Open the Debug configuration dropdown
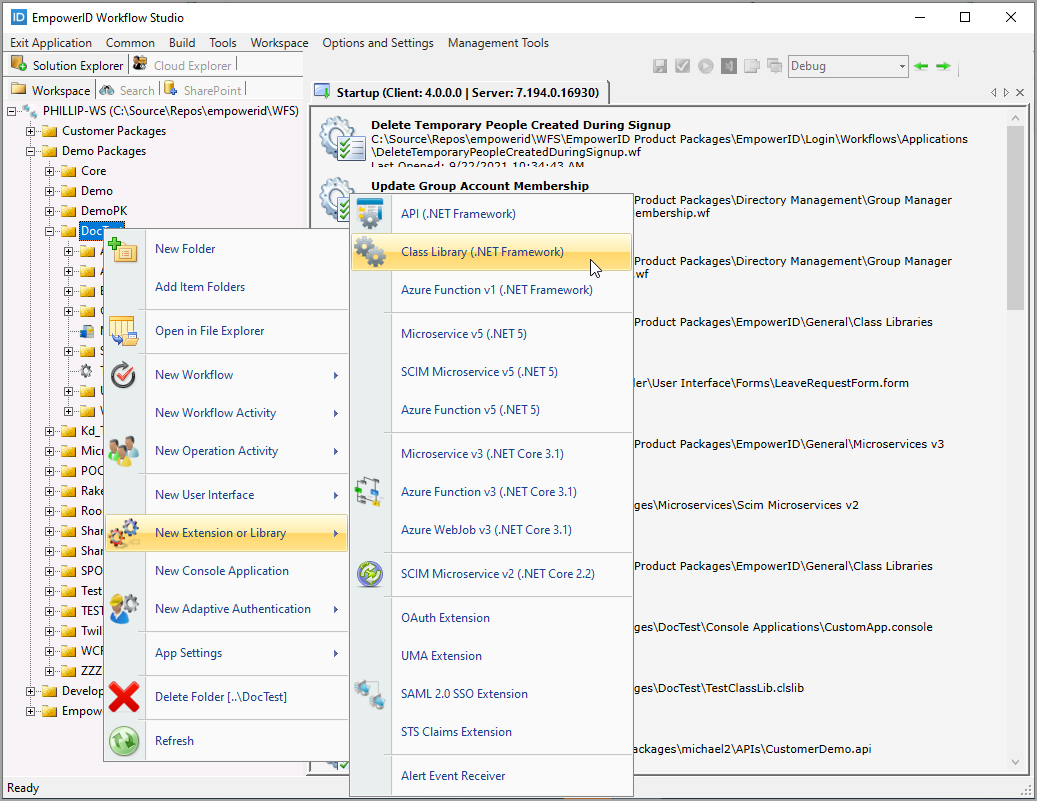 click(901, 66)
